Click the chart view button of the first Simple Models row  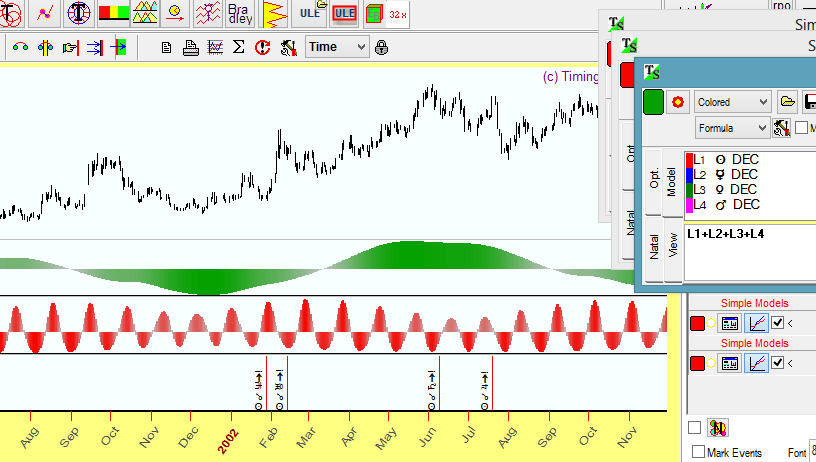pos(757,323)
